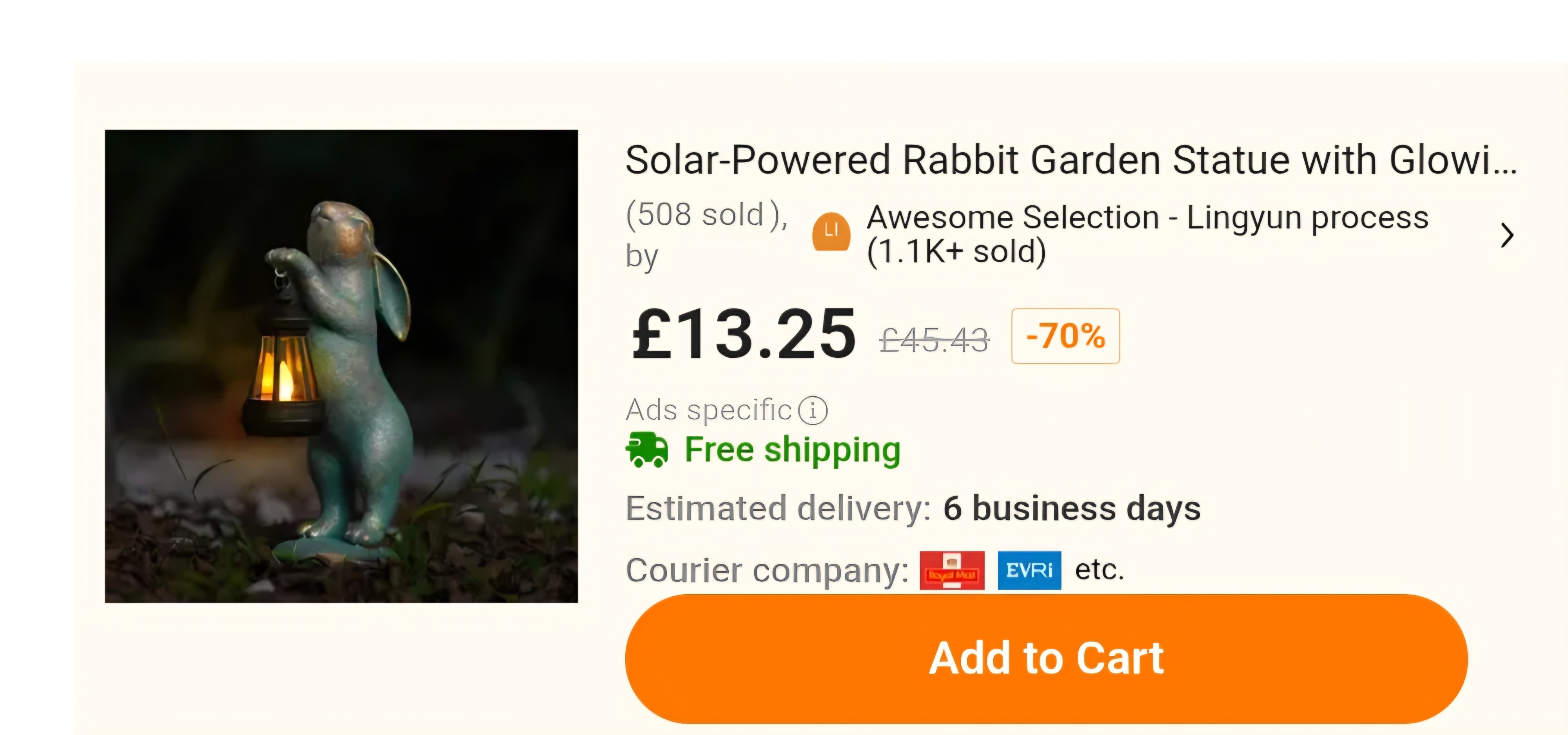1568x735 pixels.
Task: Click the Add to Cart button
Action: coord(1046,658)
